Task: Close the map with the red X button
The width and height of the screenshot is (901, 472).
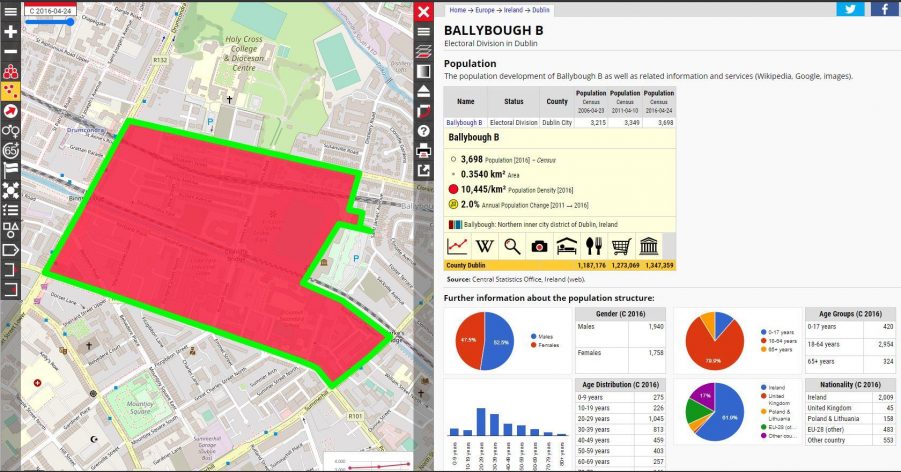Action: (x=423, y=11)
